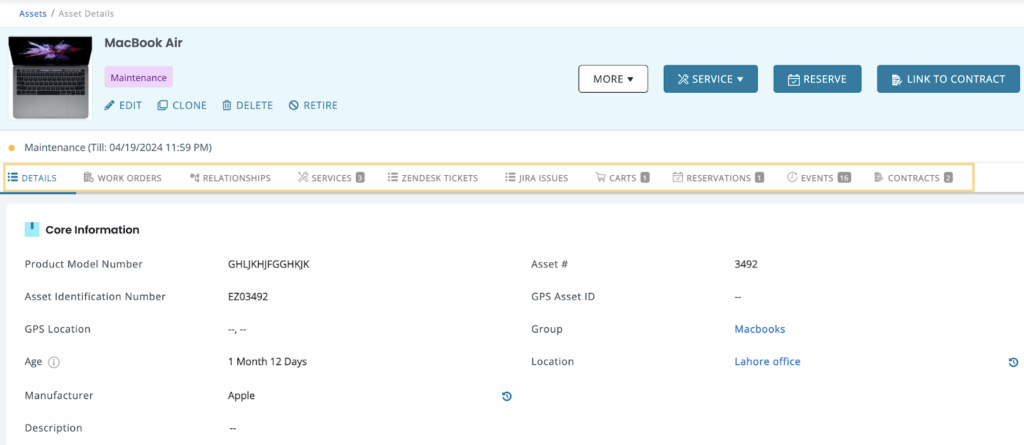Open the Events tab
The height and width of the screenshot is (445, 1024).
[x=819, y=178]
